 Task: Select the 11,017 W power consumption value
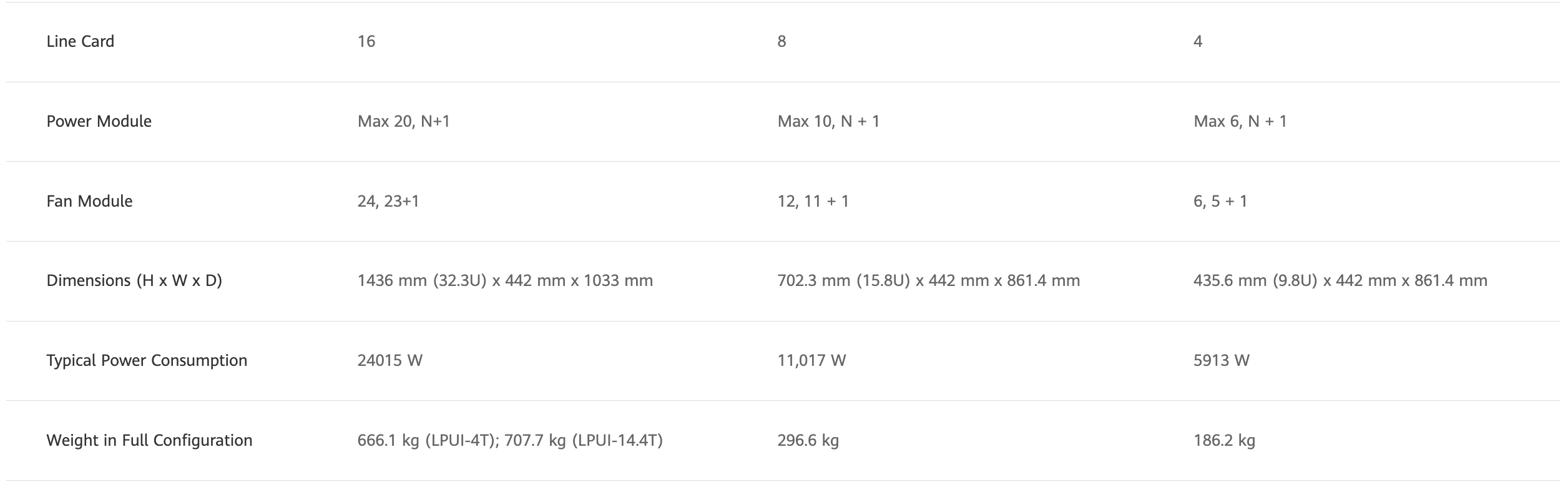[811, 360]
